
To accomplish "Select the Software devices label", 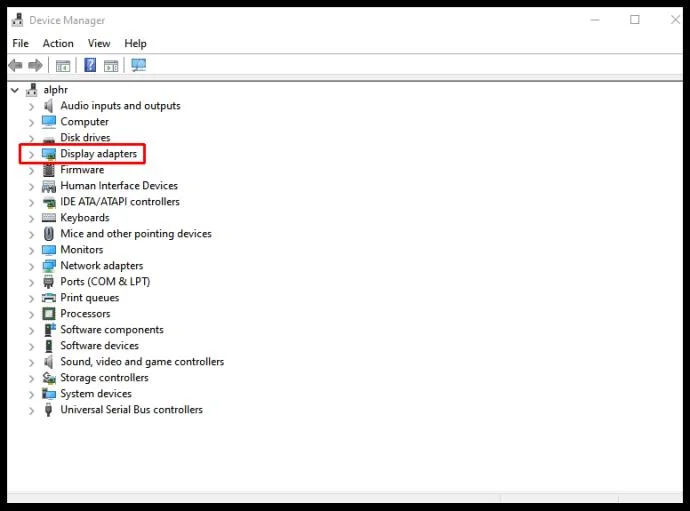I will (99, 346).
